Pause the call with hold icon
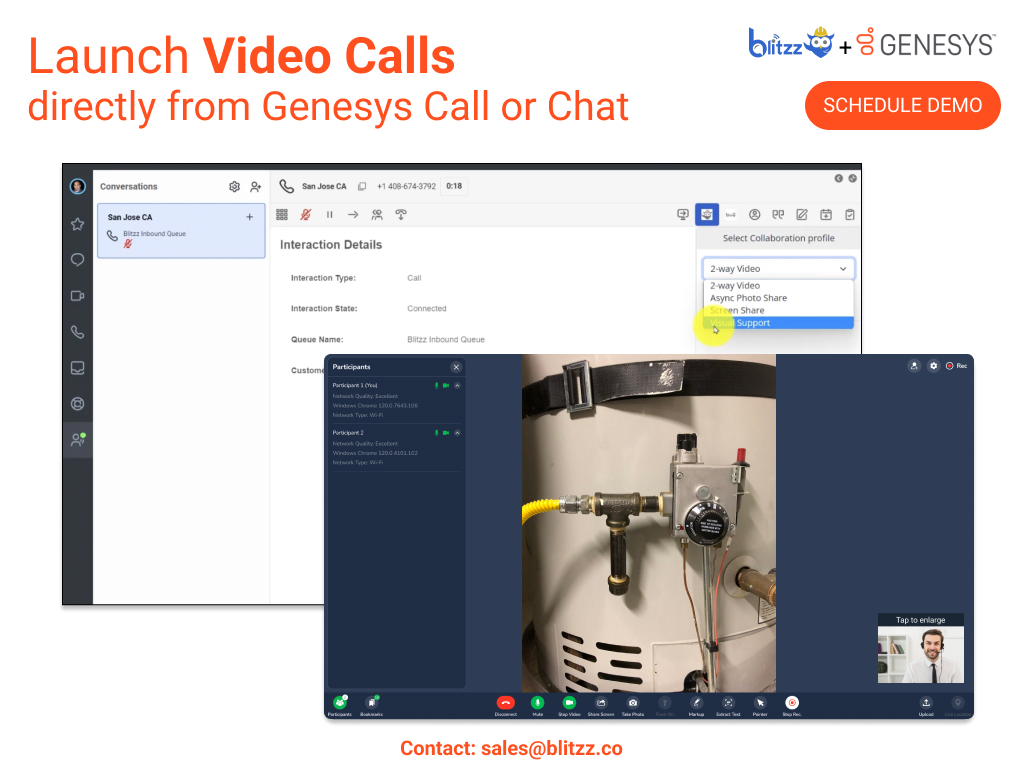This screenshot has width=1024, height=768. 330,215
